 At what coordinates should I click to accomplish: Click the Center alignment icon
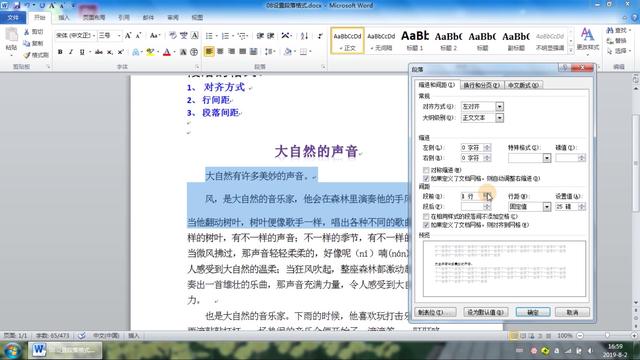220,51
